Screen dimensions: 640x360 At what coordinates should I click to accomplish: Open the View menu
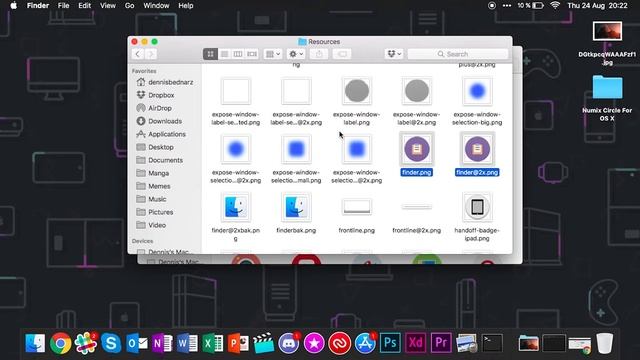coord(108,6)
